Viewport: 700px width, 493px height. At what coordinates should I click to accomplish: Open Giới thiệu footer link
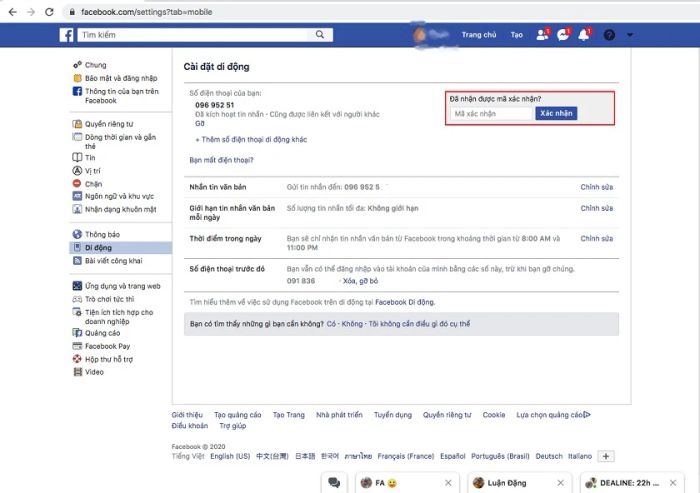(187, 414)
